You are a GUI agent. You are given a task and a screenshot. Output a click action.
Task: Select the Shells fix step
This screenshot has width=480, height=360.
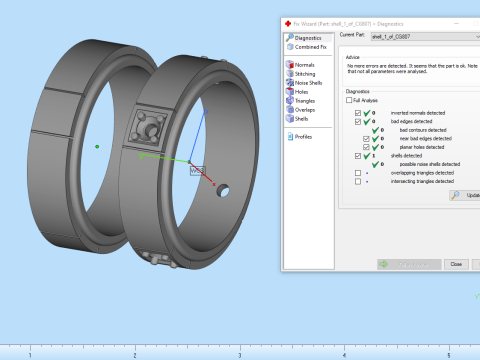pyautogui.click(x=301, y=119)
